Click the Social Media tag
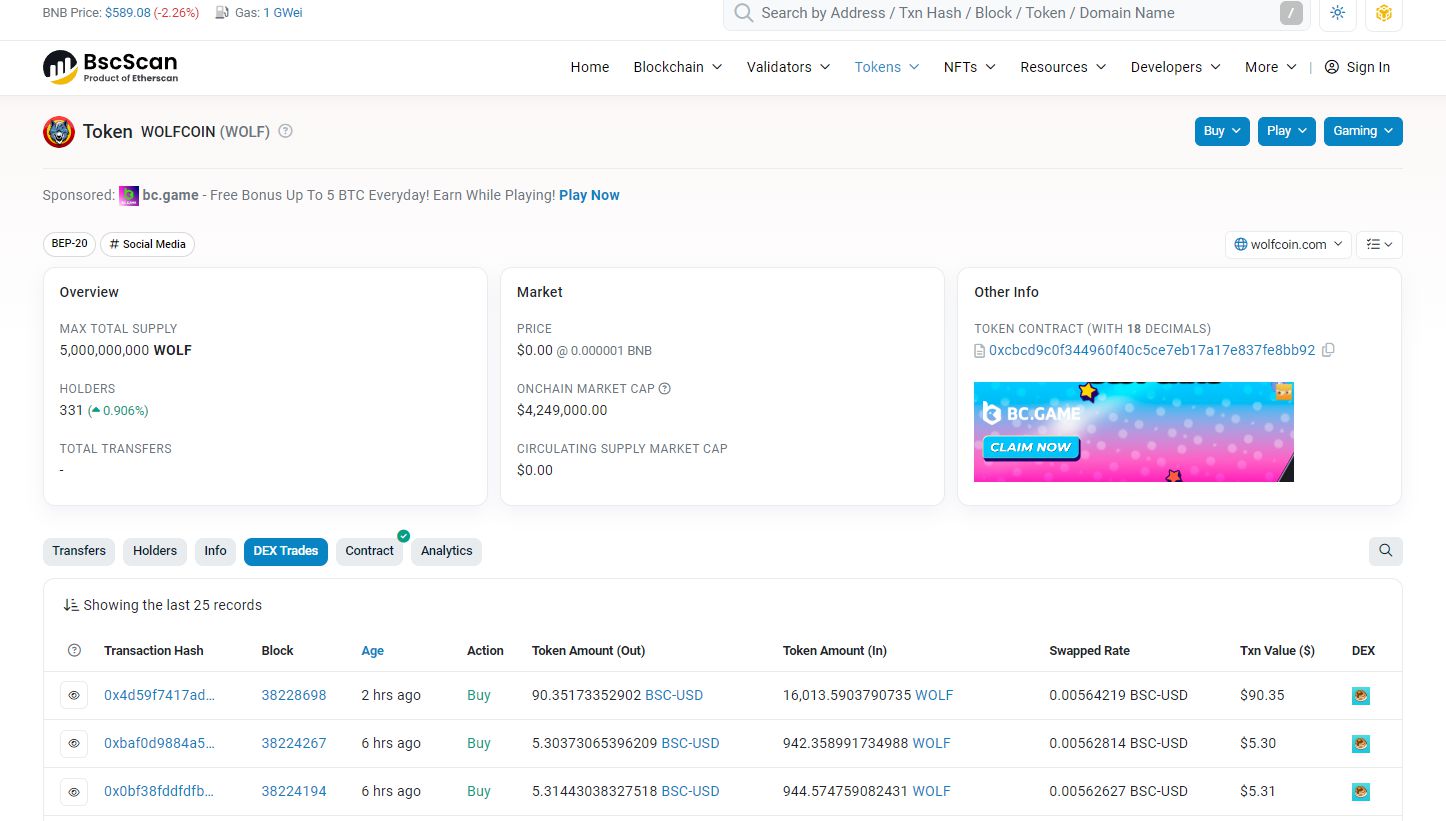Viewport: 1446px width, 821px height. [147, 244]
